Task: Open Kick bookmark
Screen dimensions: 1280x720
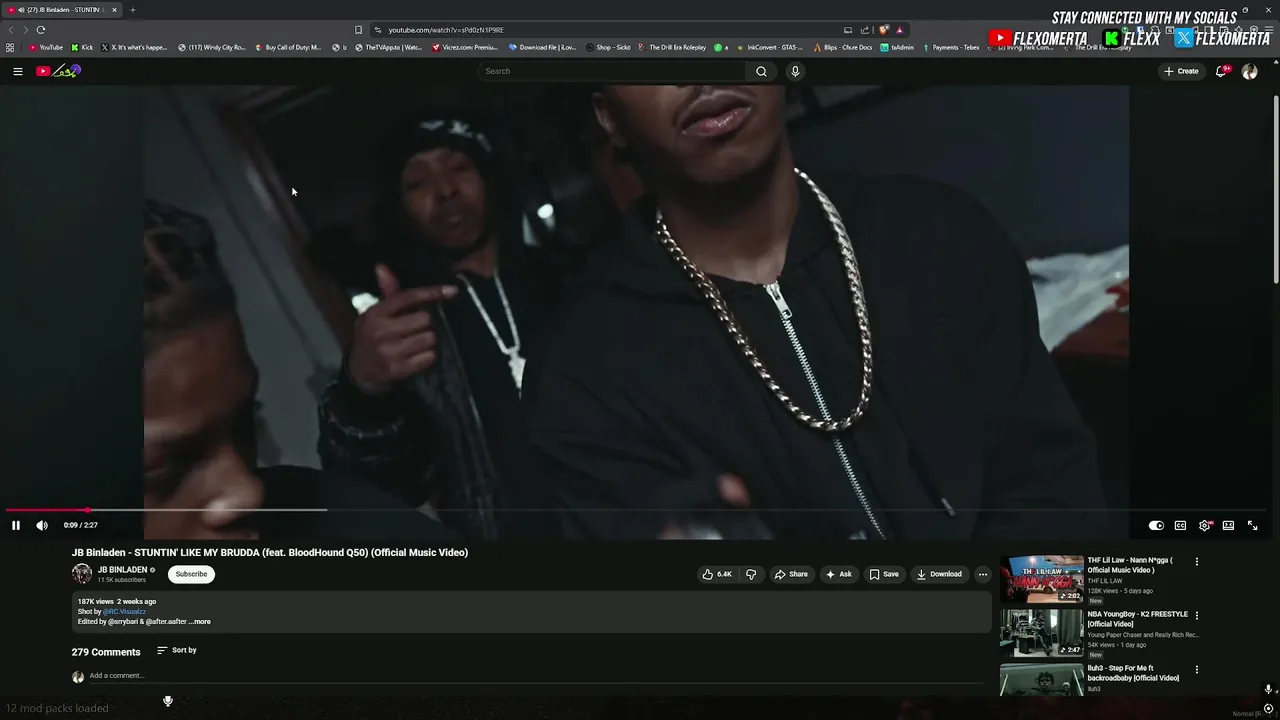Action: pyautogui.click(x=82, y=47)
